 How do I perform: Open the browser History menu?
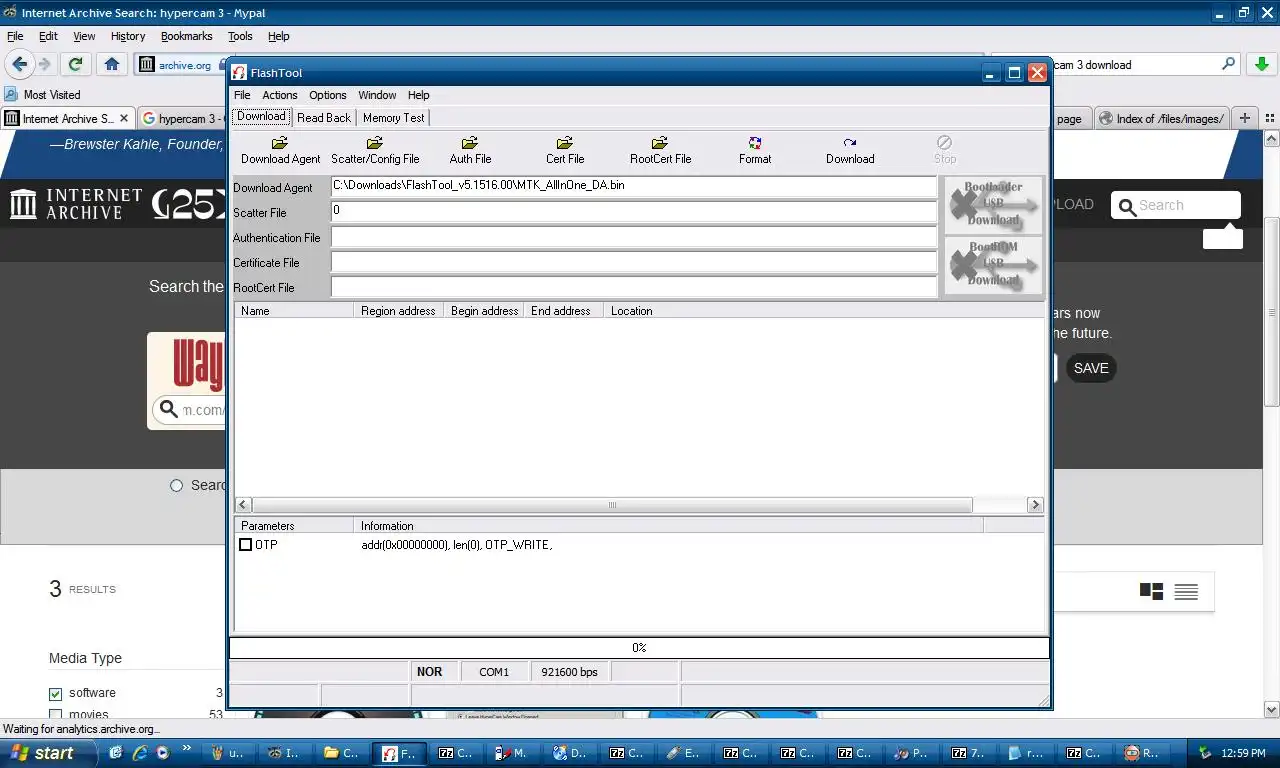click(128, 36)
